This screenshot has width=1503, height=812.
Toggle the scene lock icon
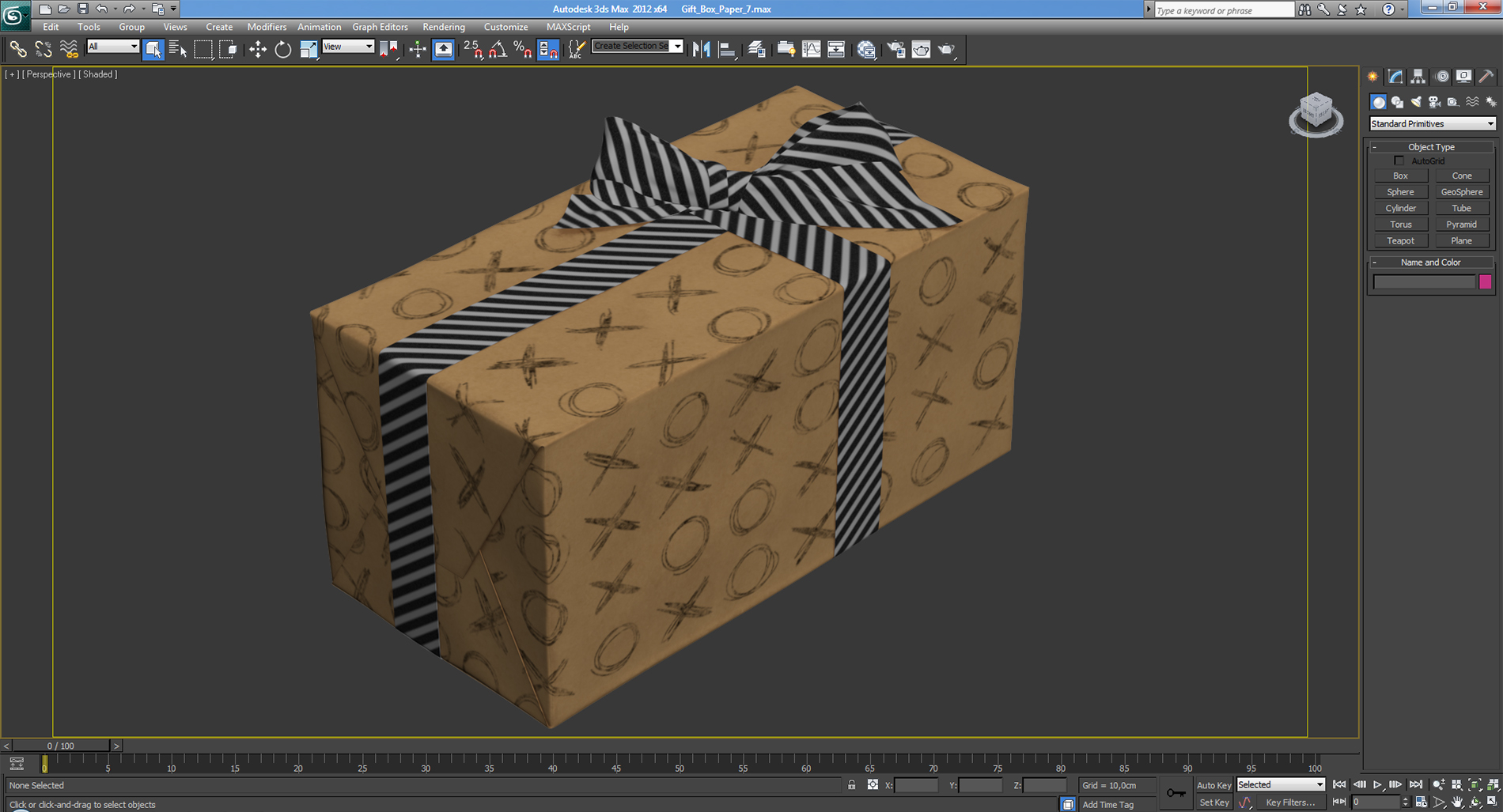coord(851,784)
